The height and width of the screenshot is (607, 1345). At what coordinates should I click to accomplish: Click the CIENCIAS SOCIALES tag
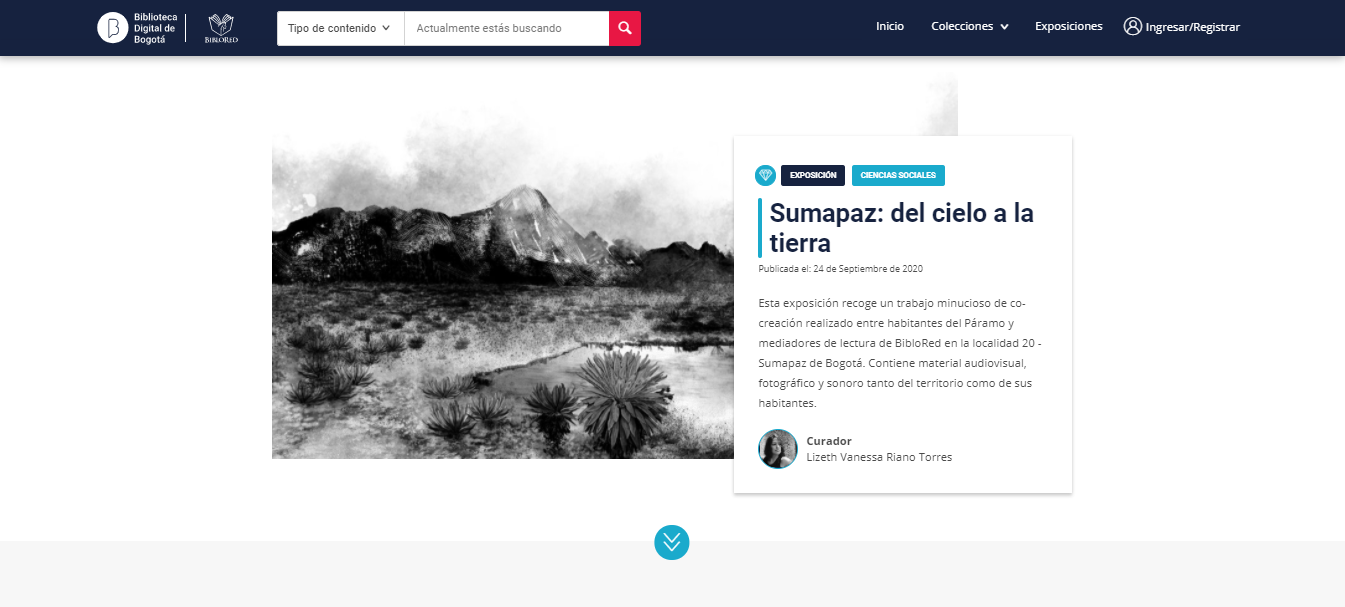tap(898, 175)
